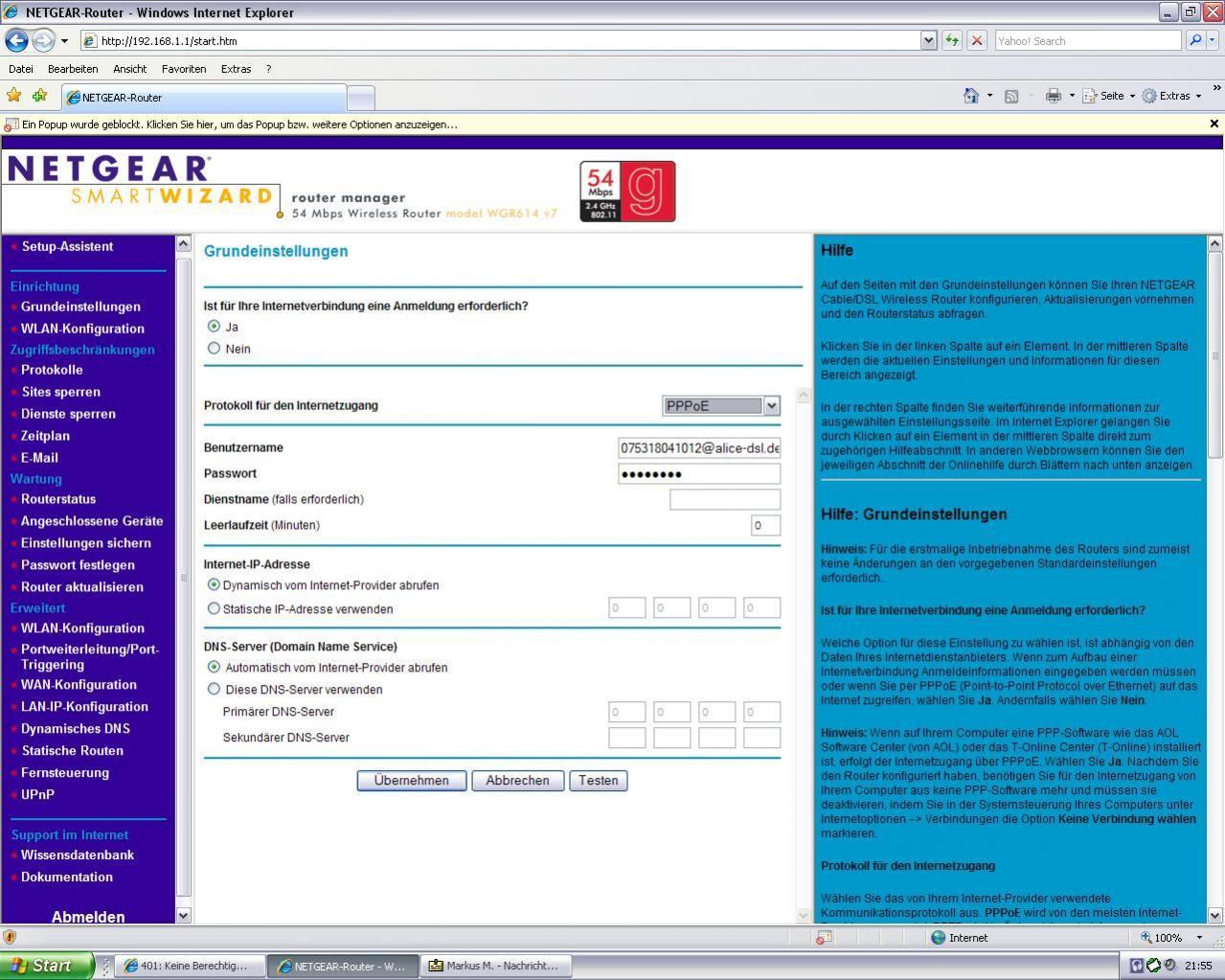Close the popup blocked information bar
This screenshot has height=980, width=1225.
(x=1214, y=124)
